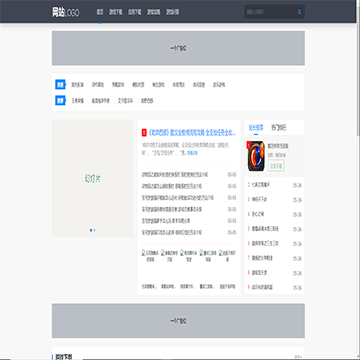360x360 pixels.
Task: Click the ad banner below the news section
Action: click(178, 321)
